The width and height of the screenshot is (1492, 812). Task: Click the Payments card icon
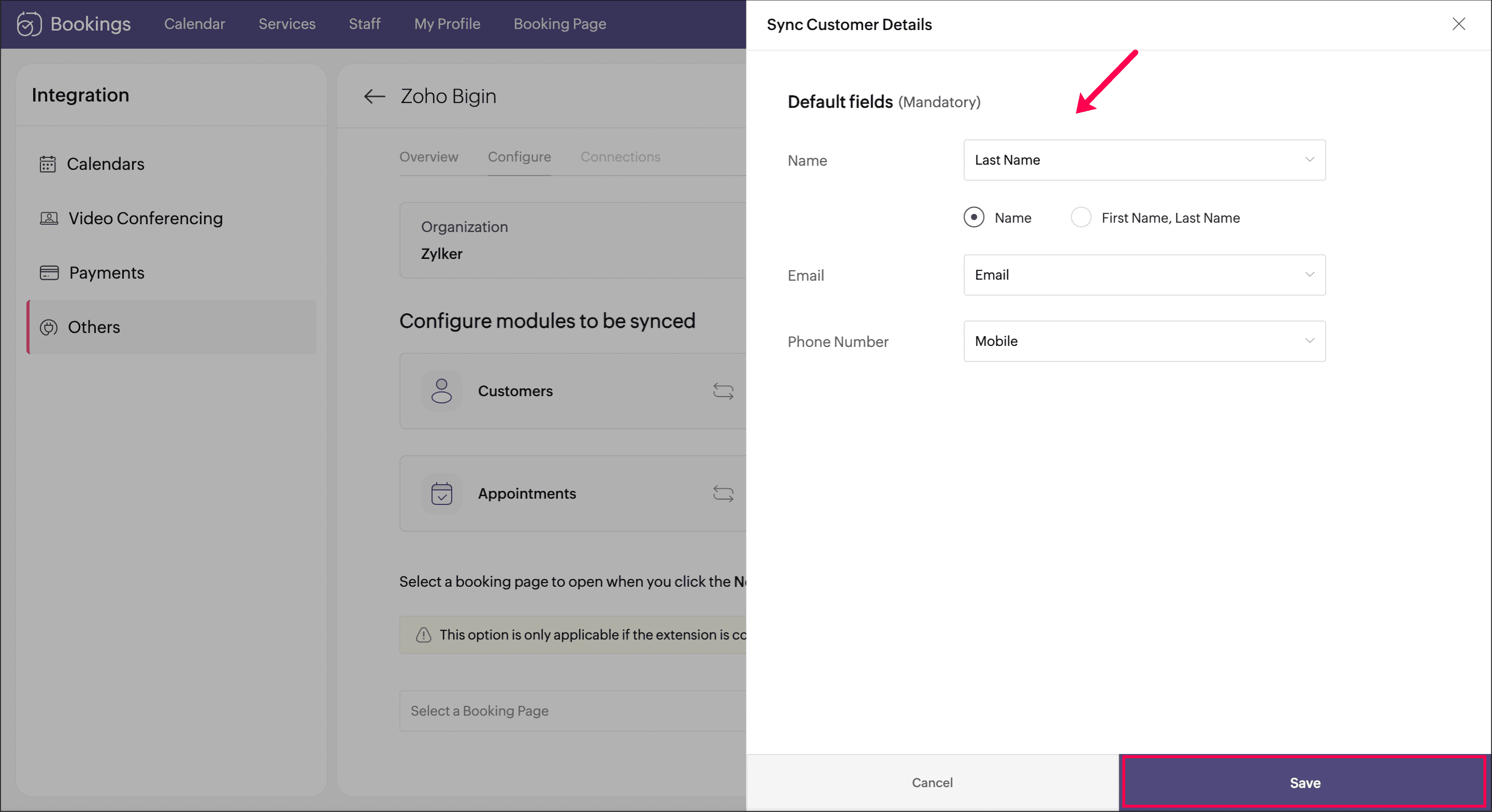pos(49,273)
